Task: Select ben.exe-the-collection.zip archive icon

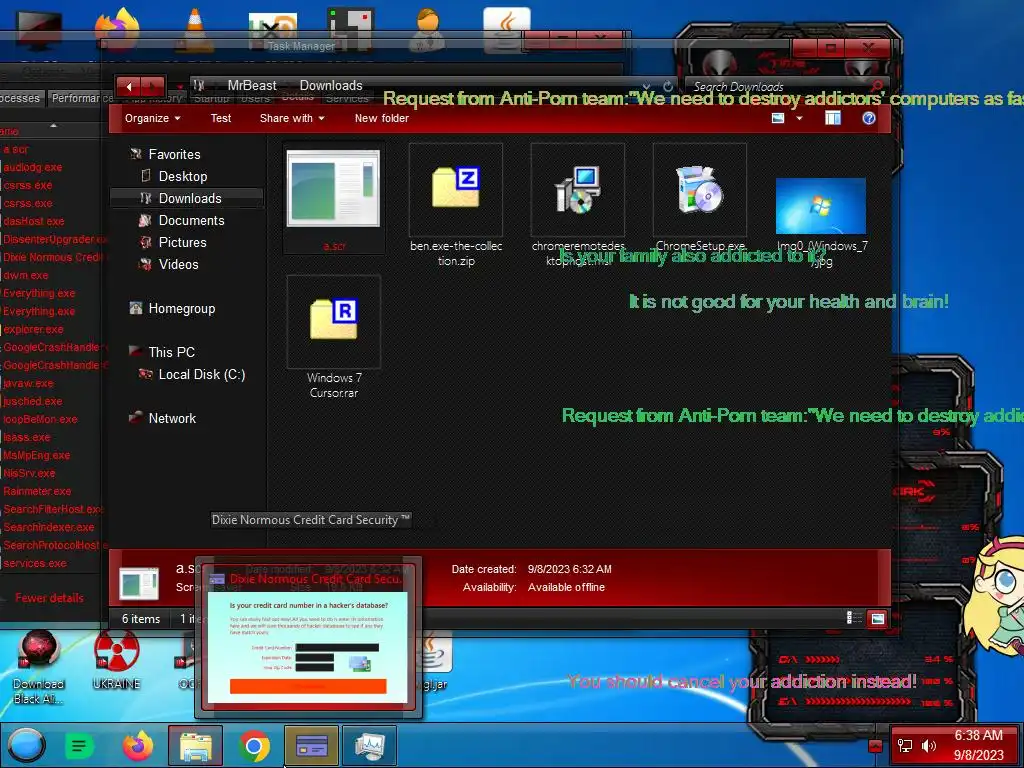Action: [x=456, y=188]
